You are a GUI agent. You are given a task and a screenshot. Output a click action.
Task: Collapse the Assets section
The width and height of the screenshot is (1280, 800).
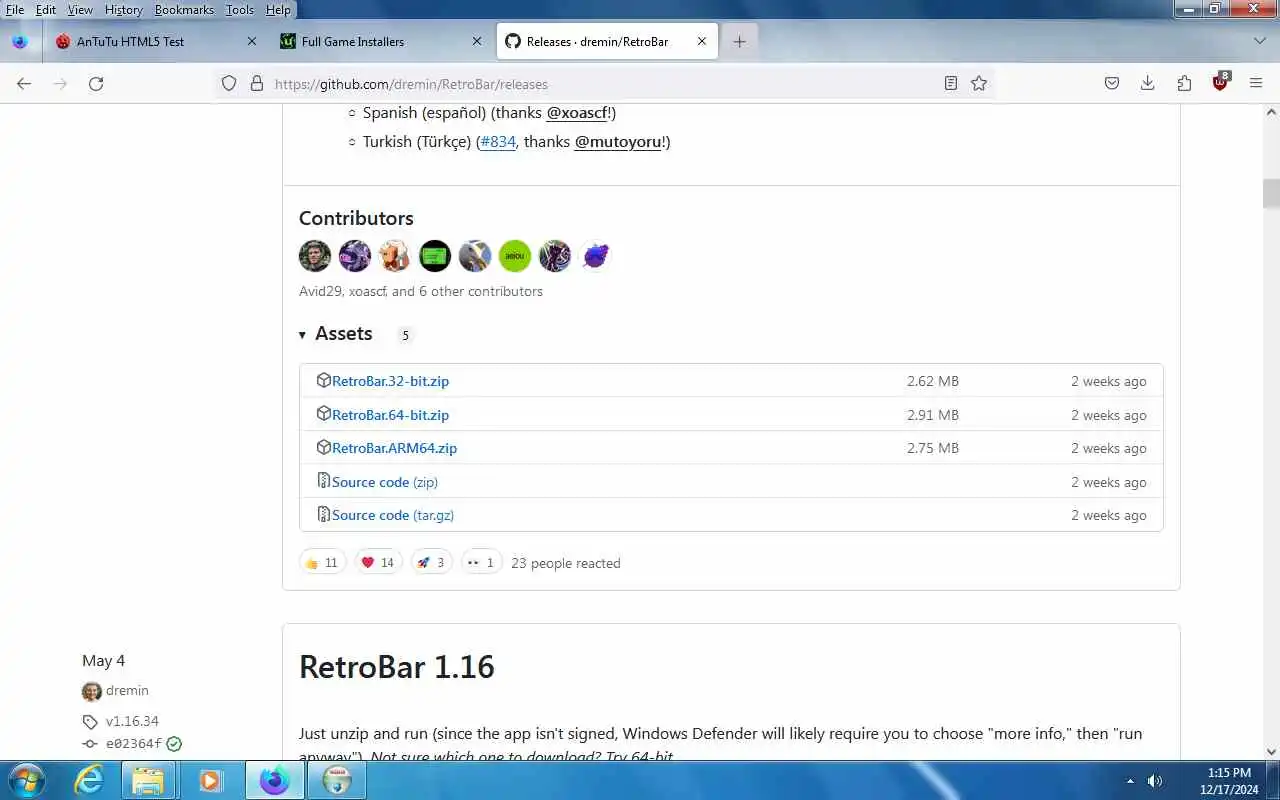click(337, 334)
